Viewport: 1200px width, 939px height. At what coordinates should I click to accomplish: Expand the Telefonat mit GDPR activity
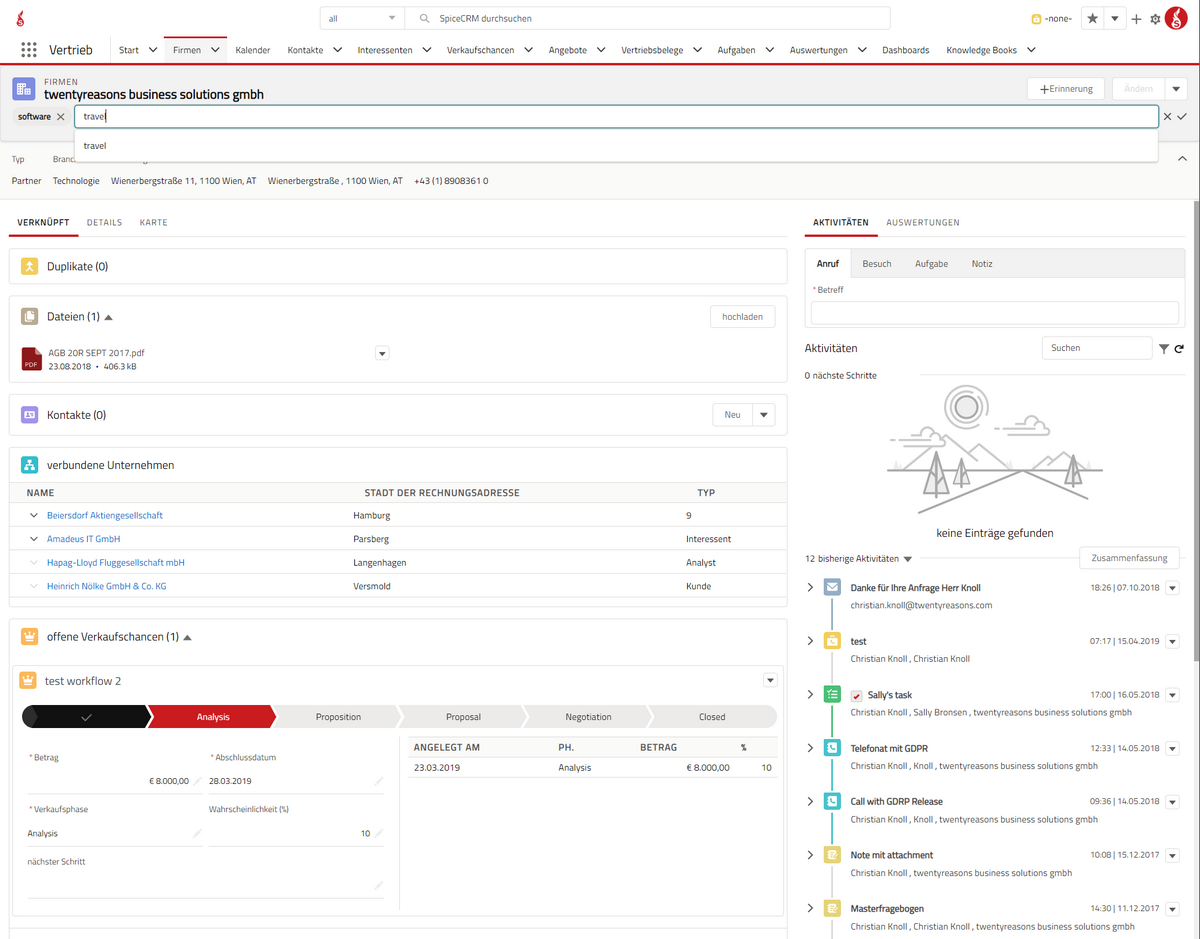point(810,748)
